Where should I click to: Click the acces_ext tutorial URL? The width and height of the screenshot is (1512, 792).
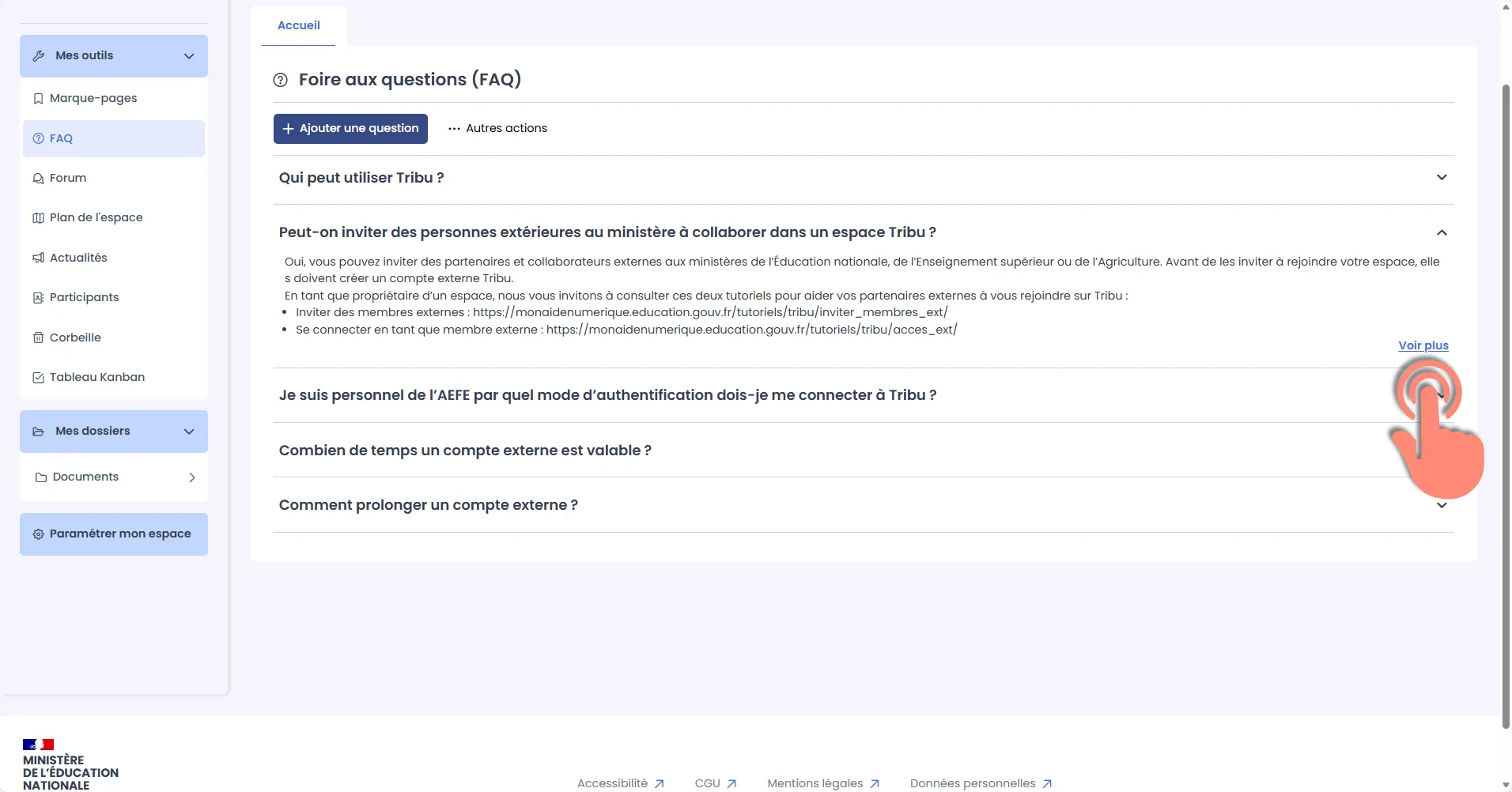(x=751, y=330)
